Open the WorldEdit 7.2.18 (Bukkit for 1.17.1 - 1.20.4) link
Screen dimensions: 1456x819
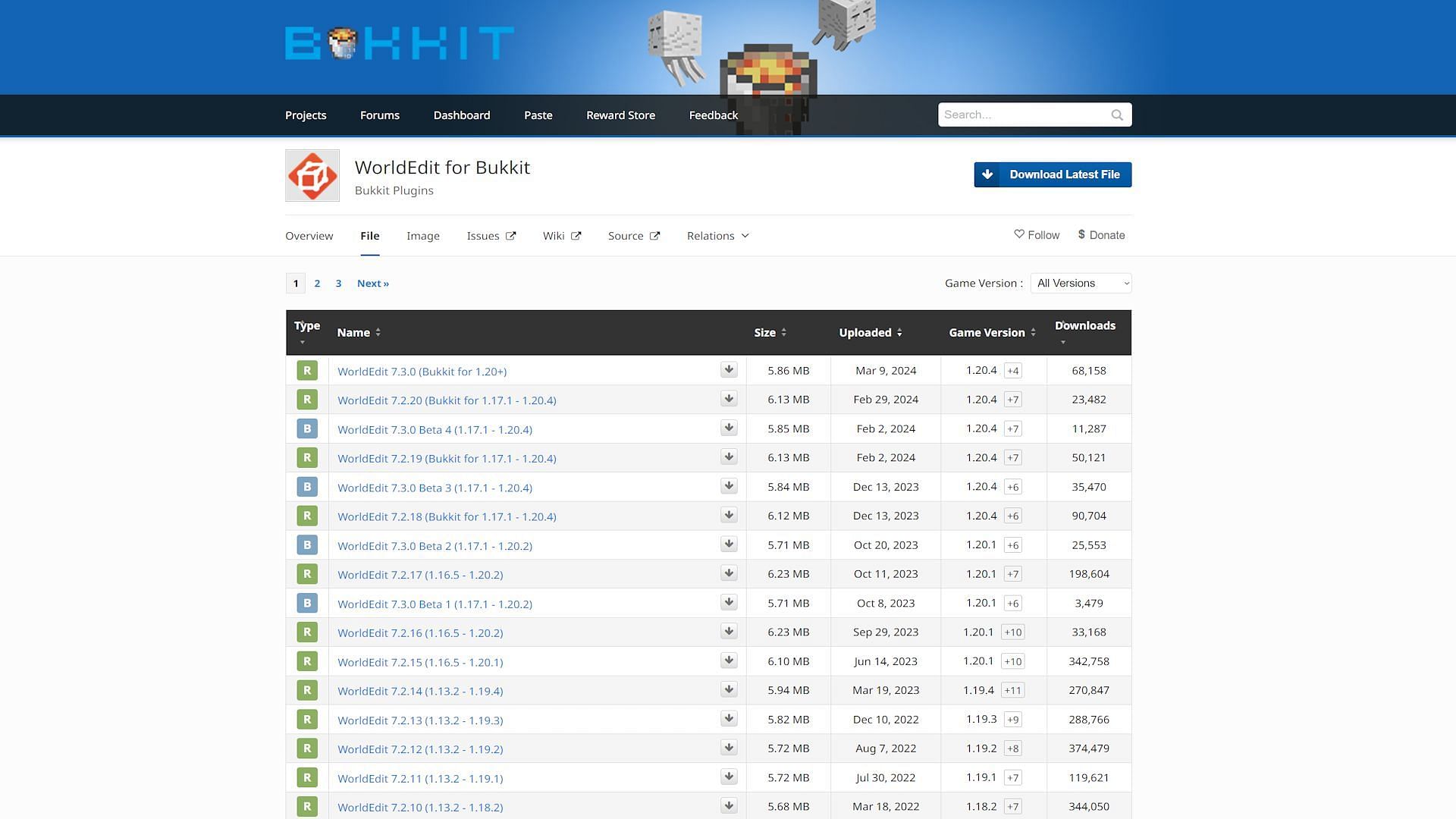tap(447, 516)
